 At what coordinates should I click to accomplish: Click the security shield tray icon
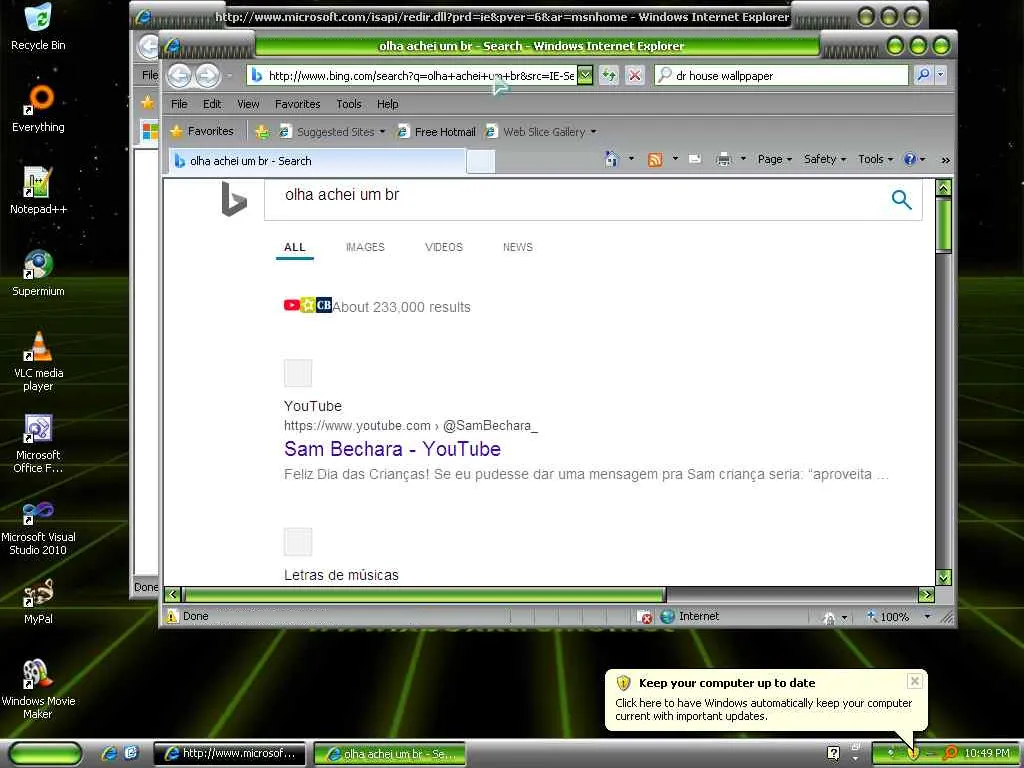click(913, 754)
